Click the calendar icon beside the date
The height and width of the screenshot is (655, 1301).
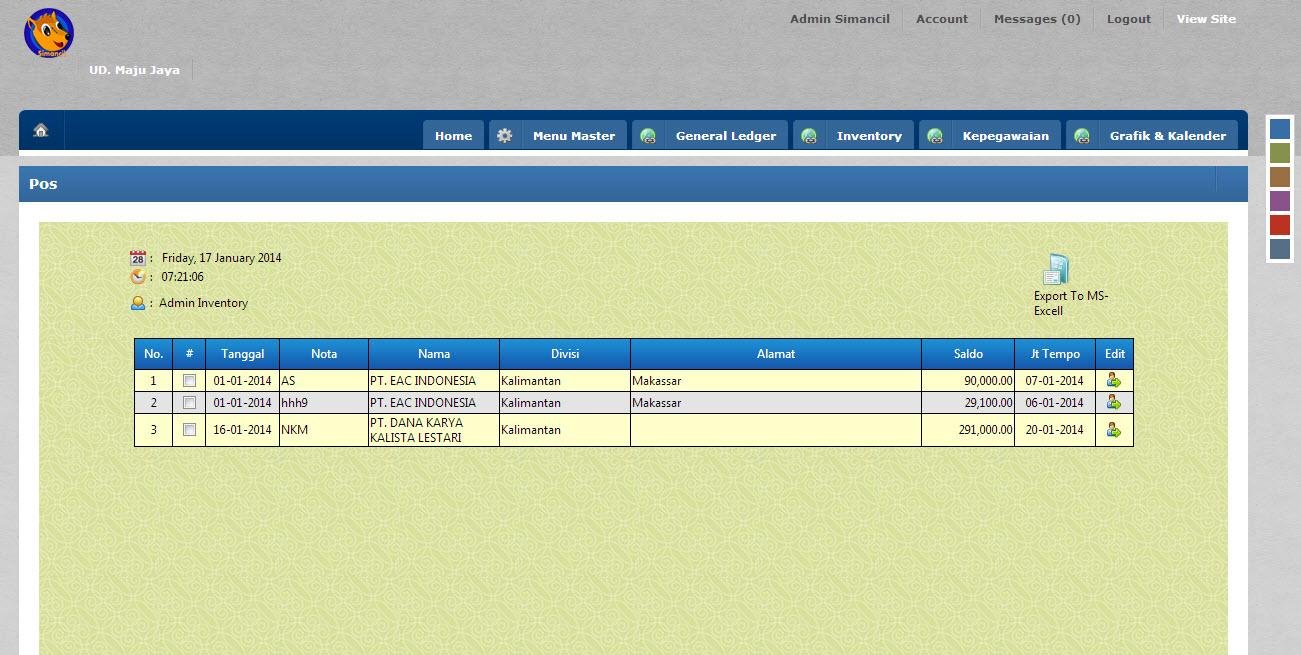click(139, 257)
